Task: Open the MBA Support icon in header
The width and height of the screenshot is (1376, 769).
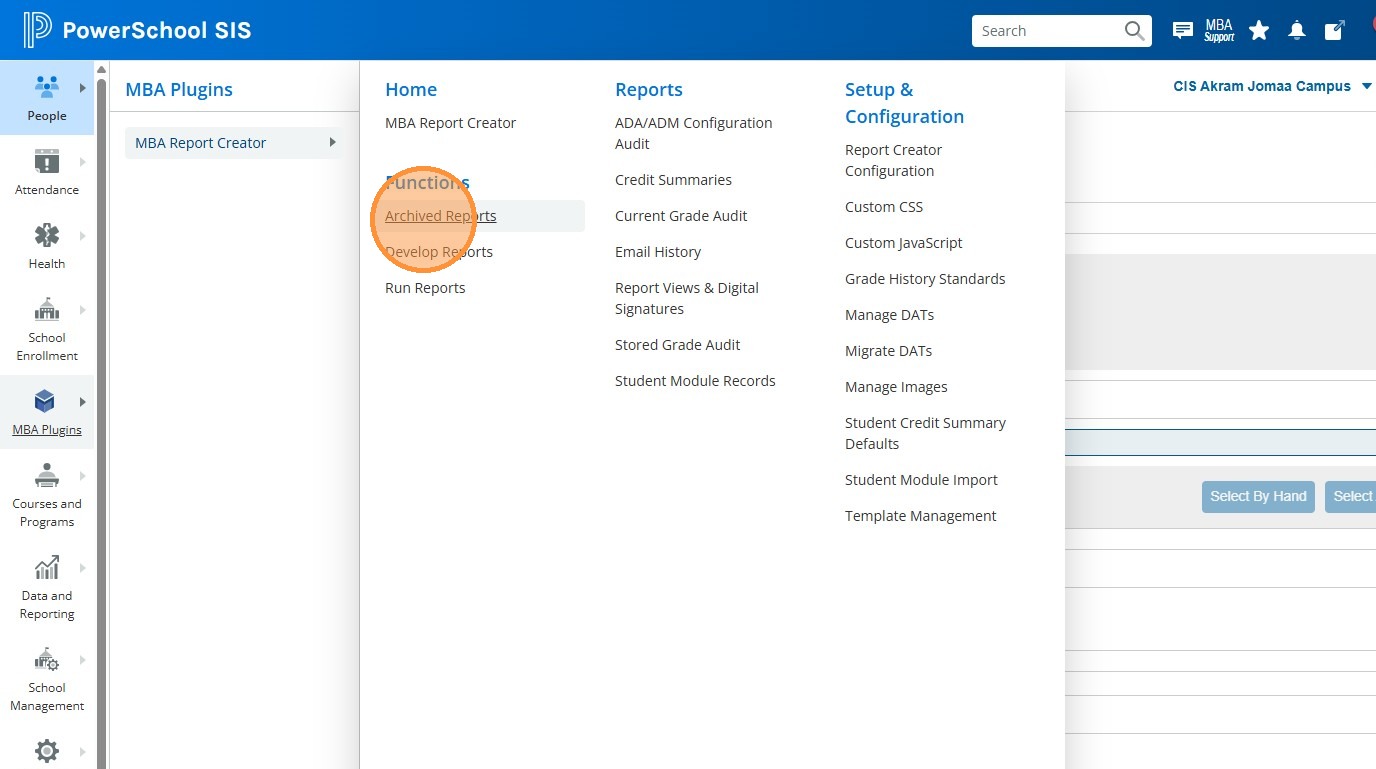Action: coord(1219,31)
